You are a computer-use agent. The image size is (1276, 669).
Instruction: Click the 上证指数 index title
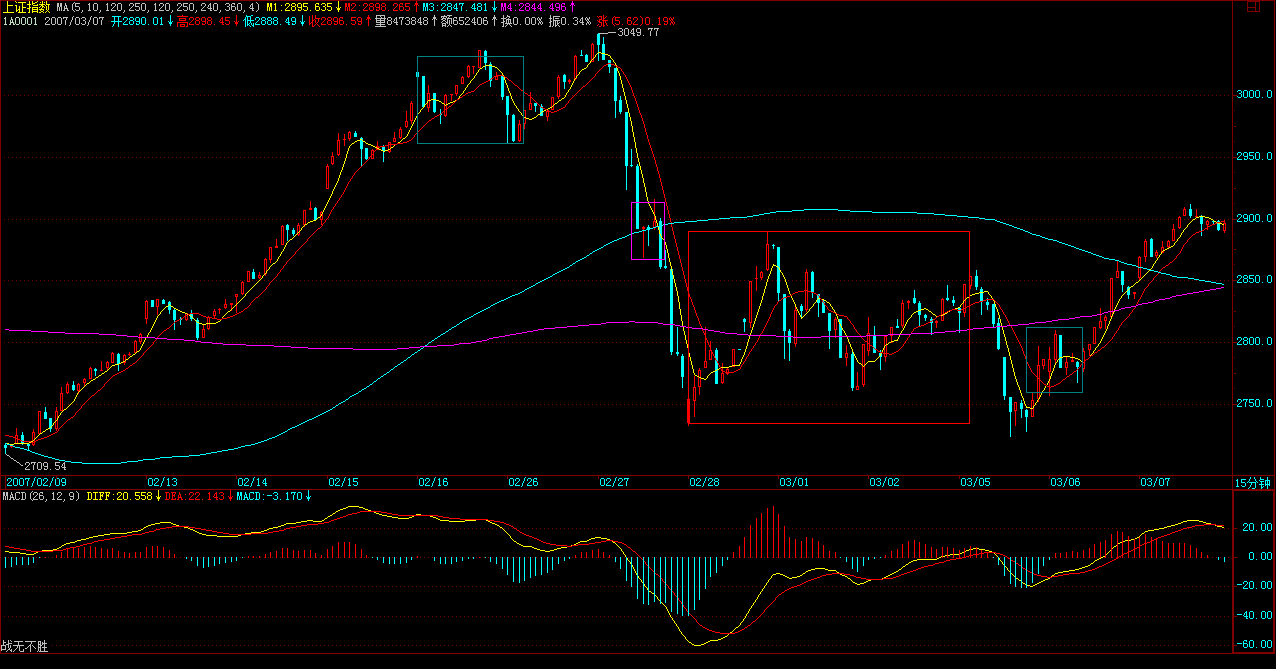(27, 6)
